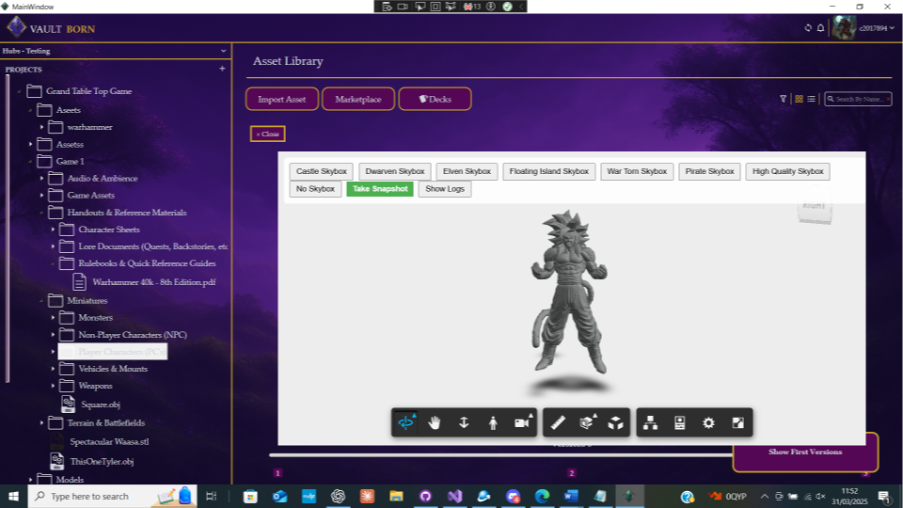Click the notification bell icon

tap(821, 28)
